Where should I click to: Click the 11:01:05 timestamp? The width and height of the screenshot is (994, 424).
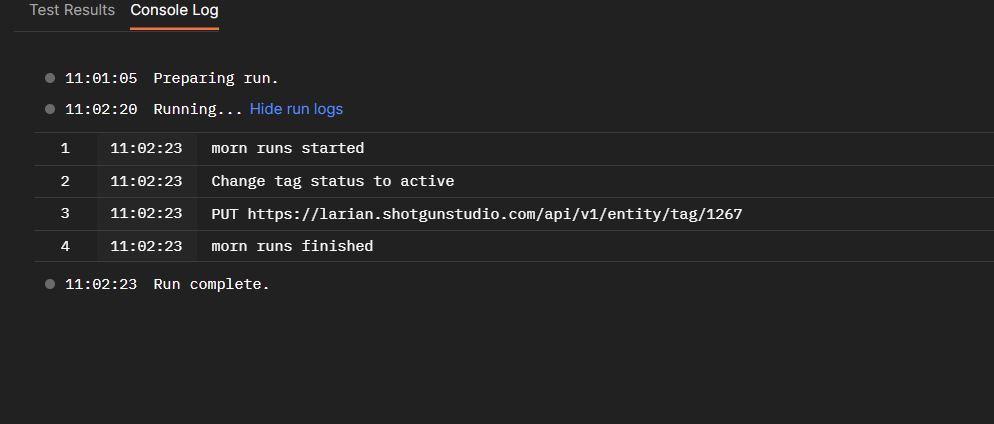tap(101, 78)
